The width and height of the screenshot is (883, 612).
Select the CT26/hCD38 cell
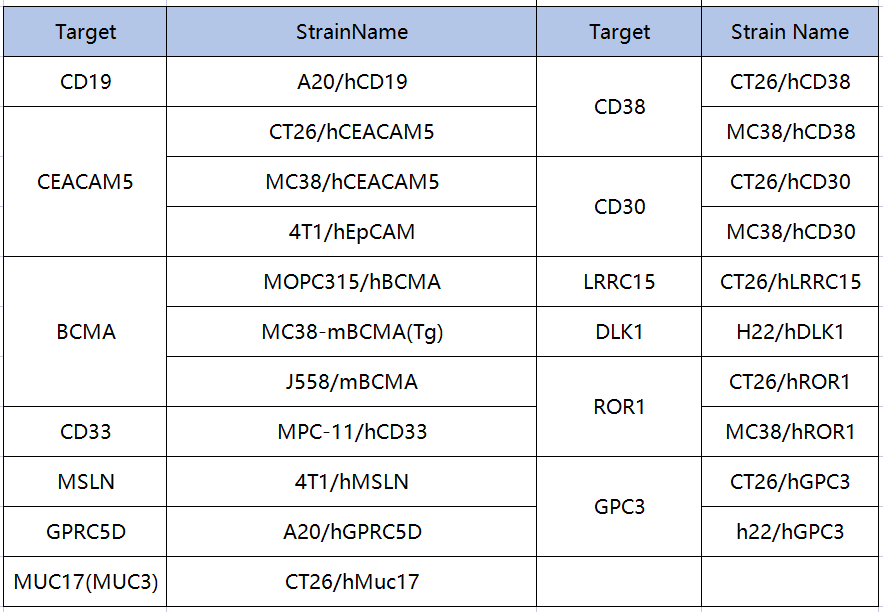[x=790, y=82]
